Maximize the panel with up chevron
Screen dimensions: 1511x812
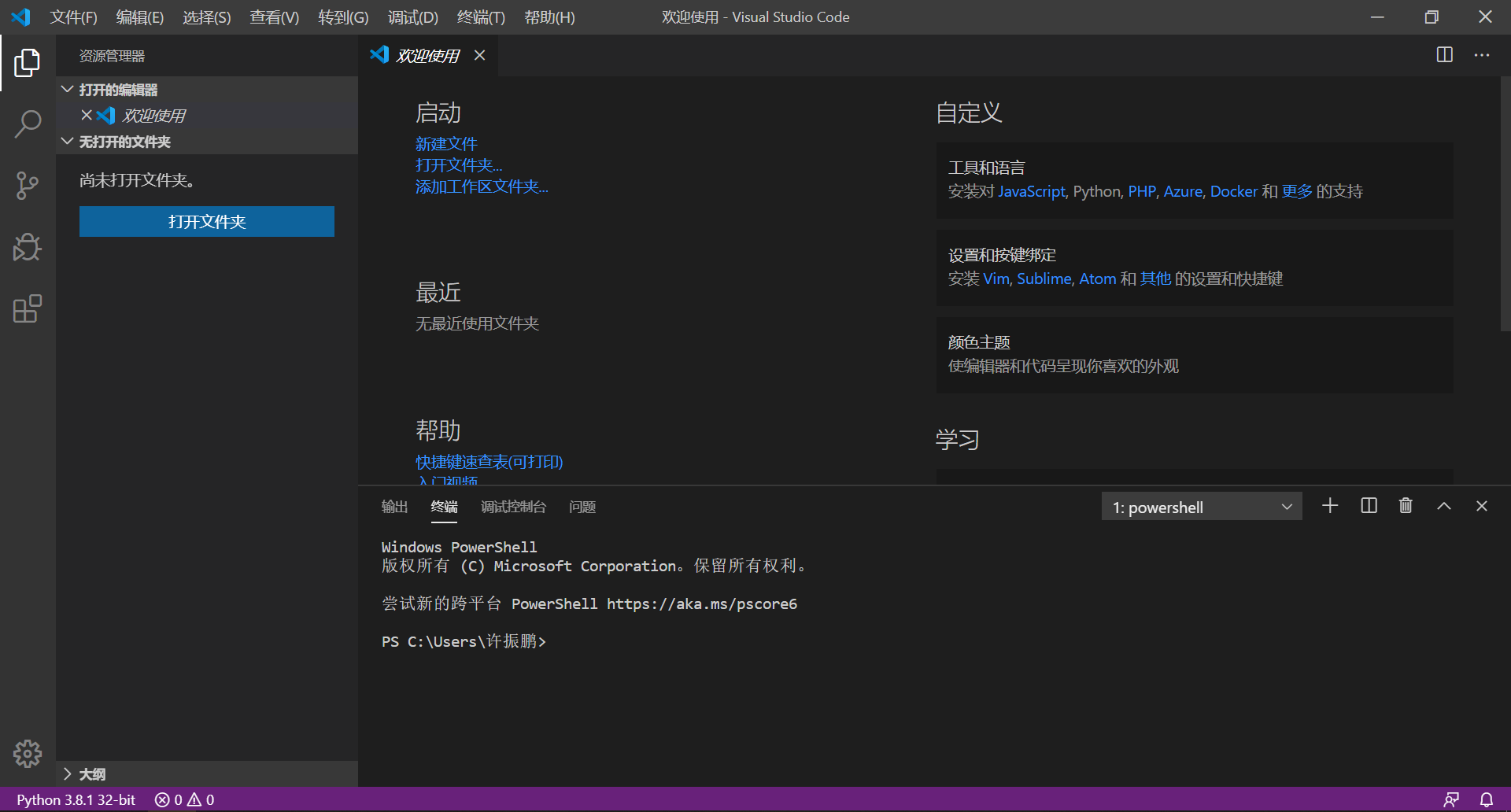pyautogui.click(x=1444, y=506)
